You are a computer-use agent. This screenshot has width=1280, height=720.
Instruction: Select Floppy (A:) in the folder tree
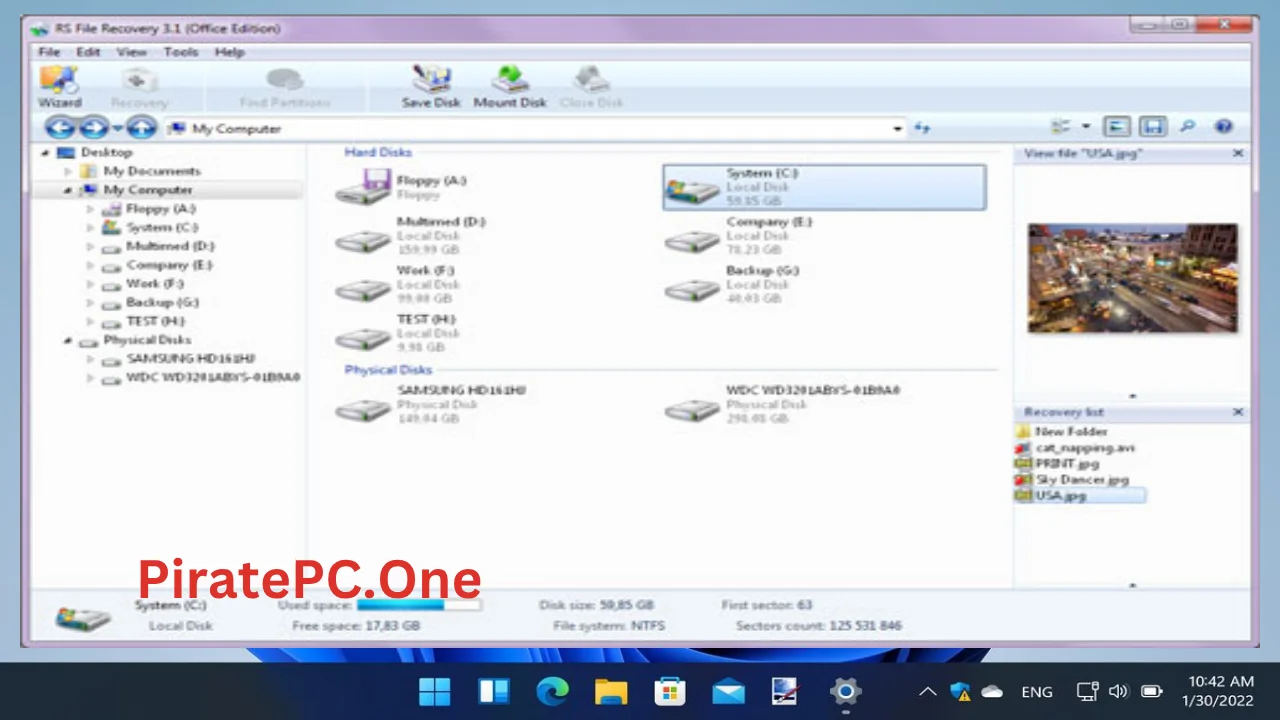pyautogui.click(x=160, y=209)
